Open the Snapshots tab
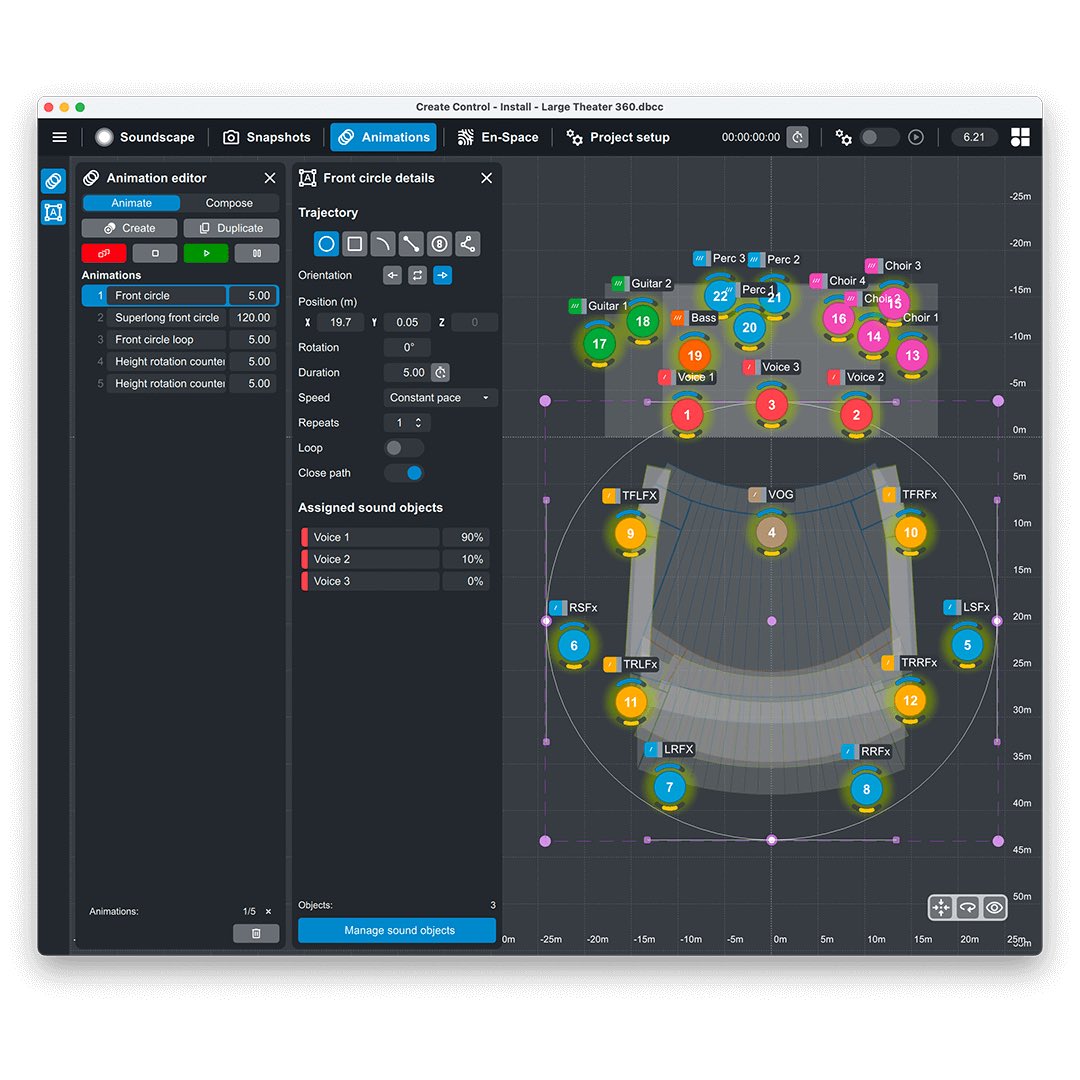This screenshot has height=1080, width=1080. tap(267, 137)
